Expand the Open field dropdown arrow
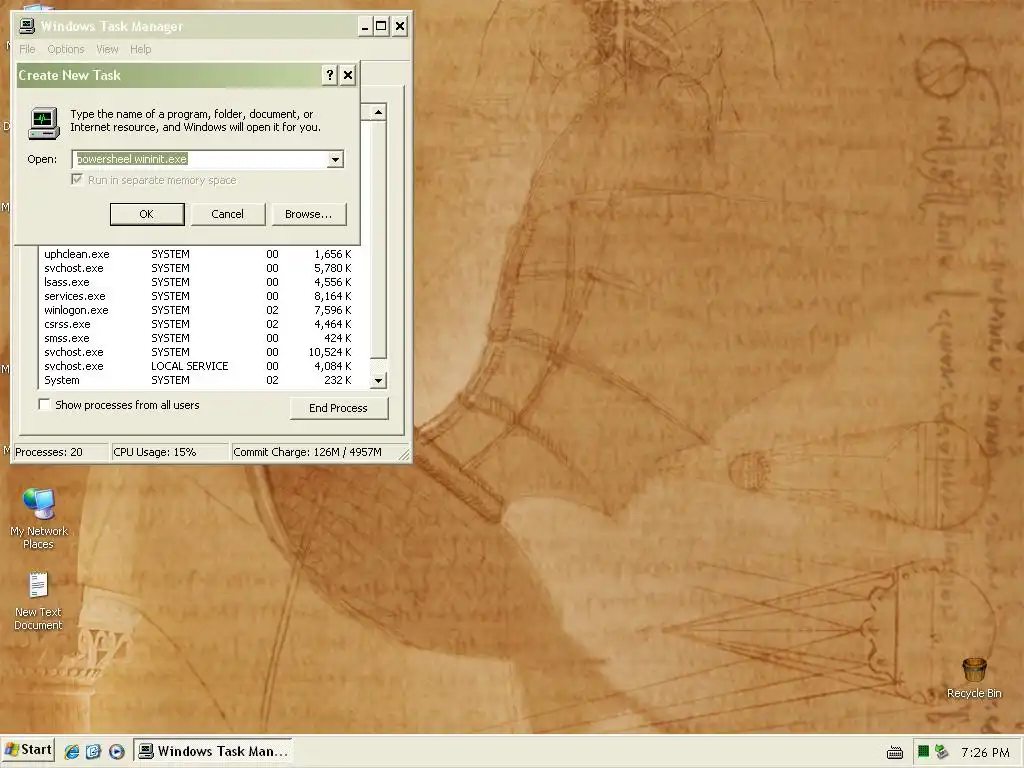1024x768 pixels. (335, 159)
